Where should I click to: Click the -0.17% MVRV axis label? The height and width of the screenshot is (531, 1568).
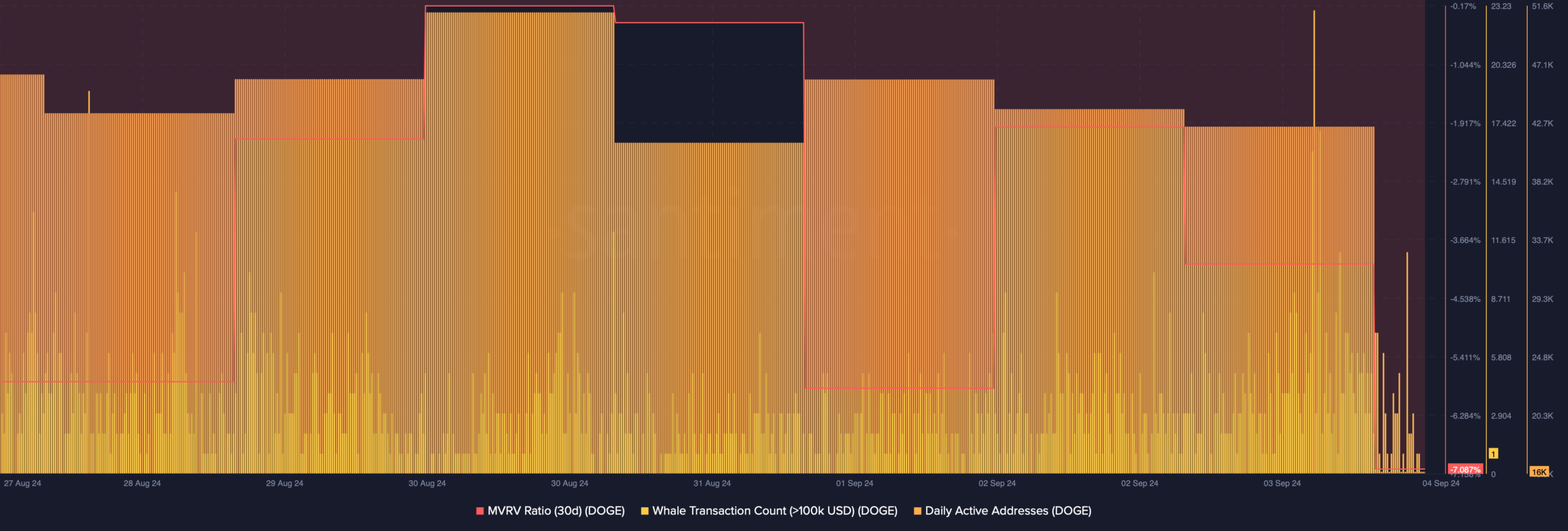coord(1463,6)
